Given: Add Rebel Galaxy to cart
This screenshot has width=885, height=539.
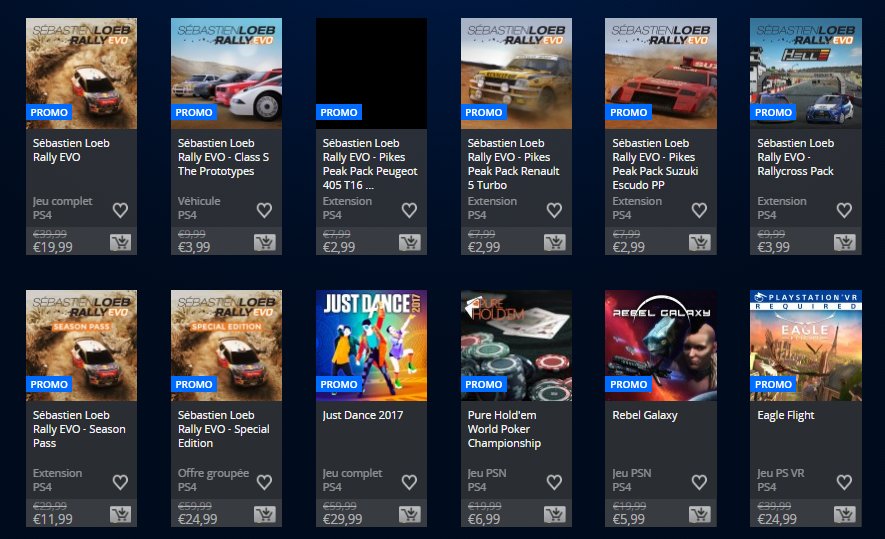Looking at the screenshot, I should 700,515.
